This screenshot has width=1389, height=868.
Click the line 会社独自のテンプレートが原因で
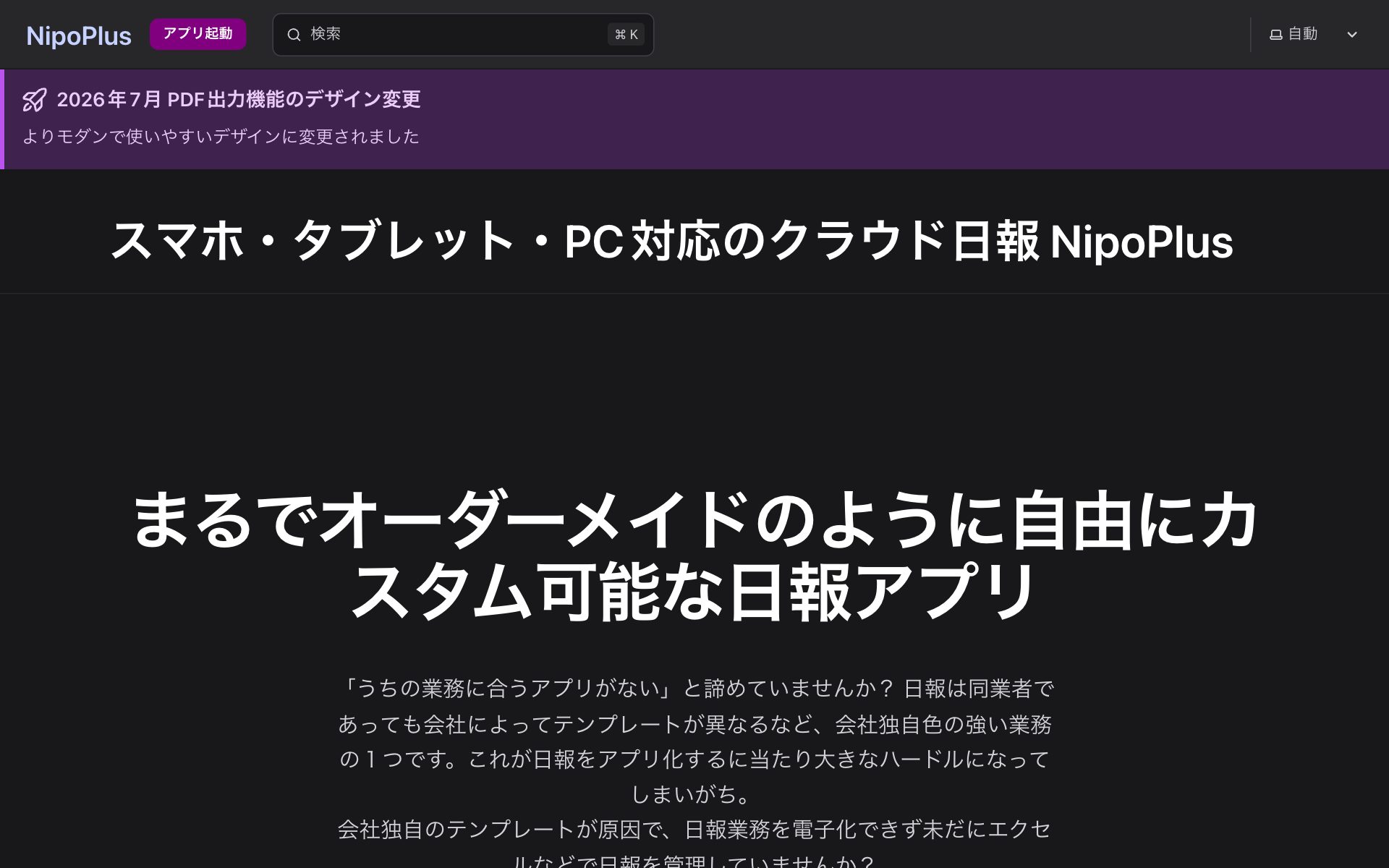click(x=694, y=830)
